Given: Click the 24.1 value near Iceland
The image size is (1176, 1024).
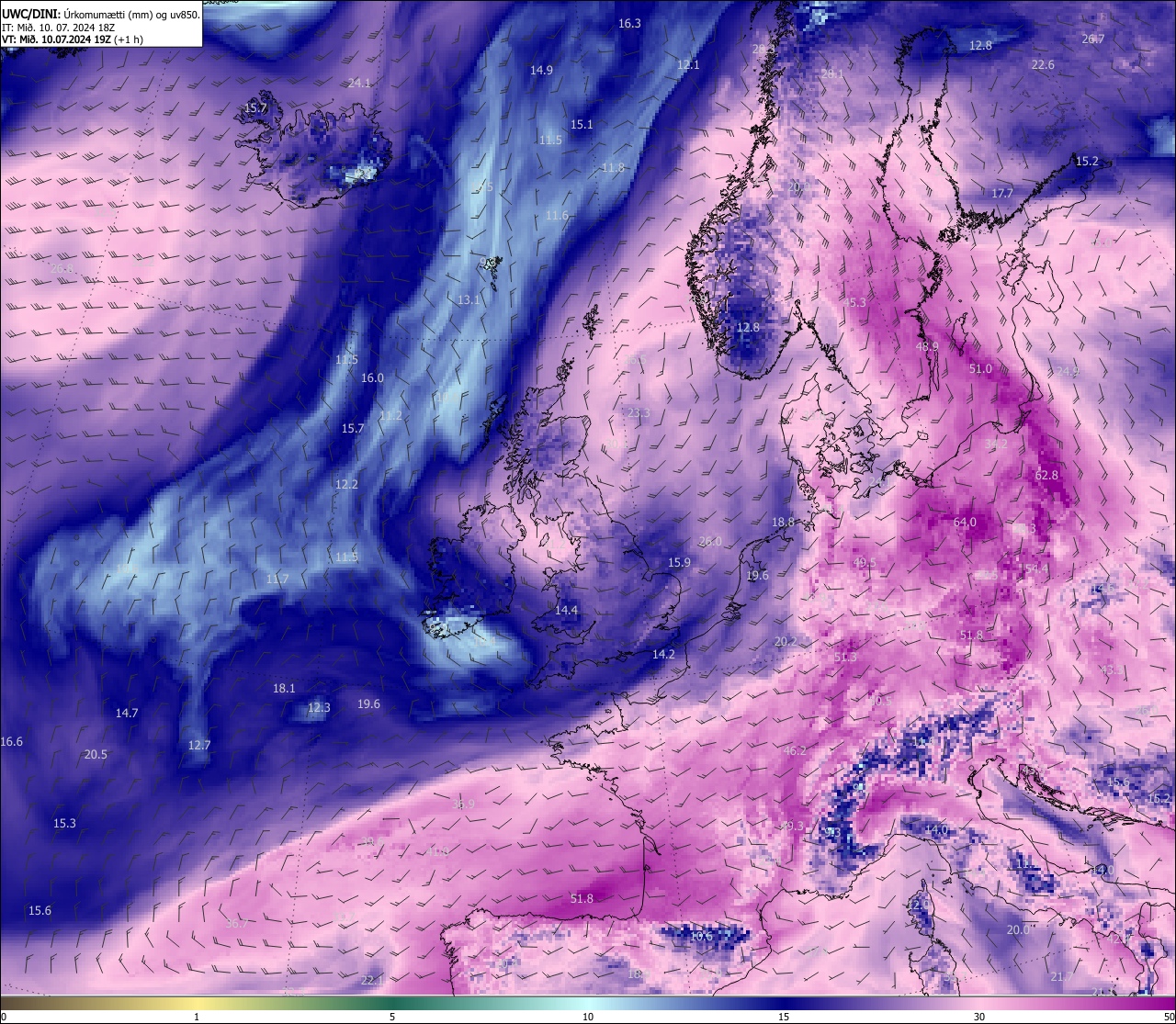Looking at the screenshot, I should (x=359, y=84).
